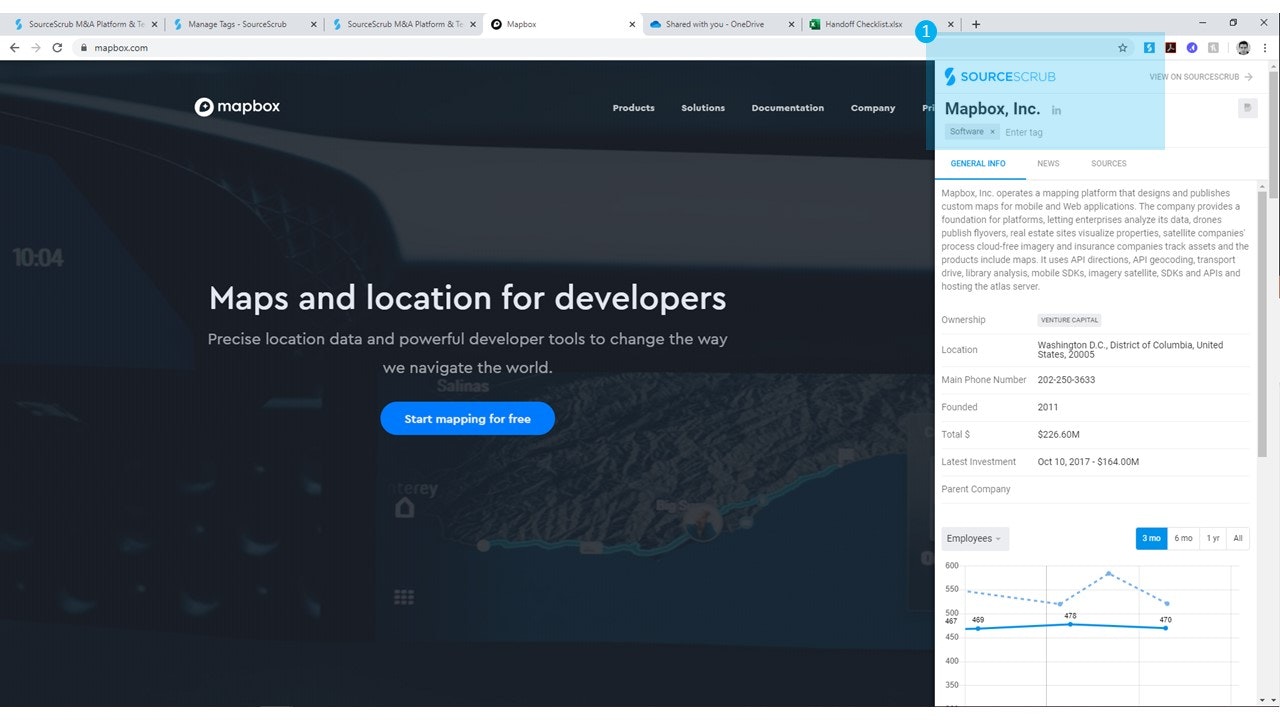Open Documentation in Mapbox navigation
The image size is (1280, 720).
click(x=788, y=108)
